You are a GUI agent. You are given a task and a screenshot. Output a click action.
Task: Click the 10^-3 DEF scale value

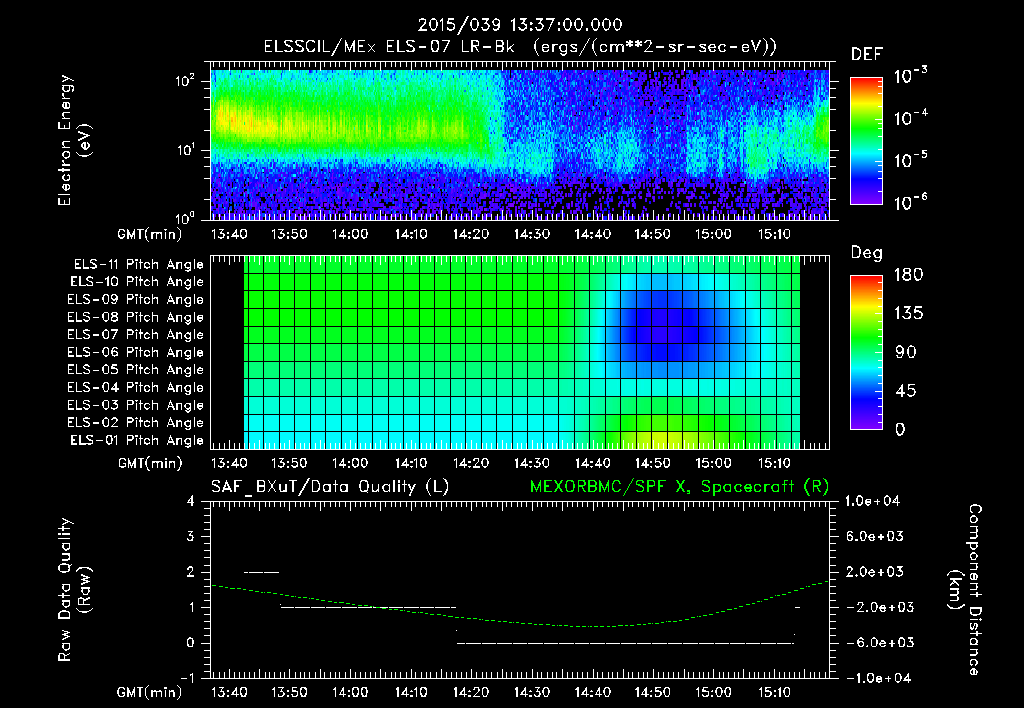910,75
